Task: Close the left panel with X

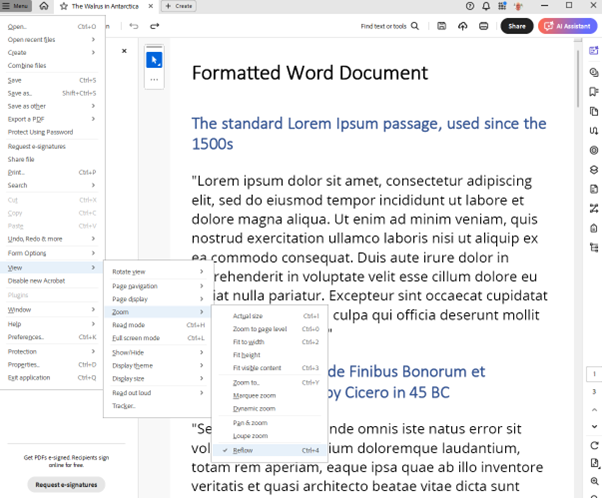Action: tap(124, 51)
